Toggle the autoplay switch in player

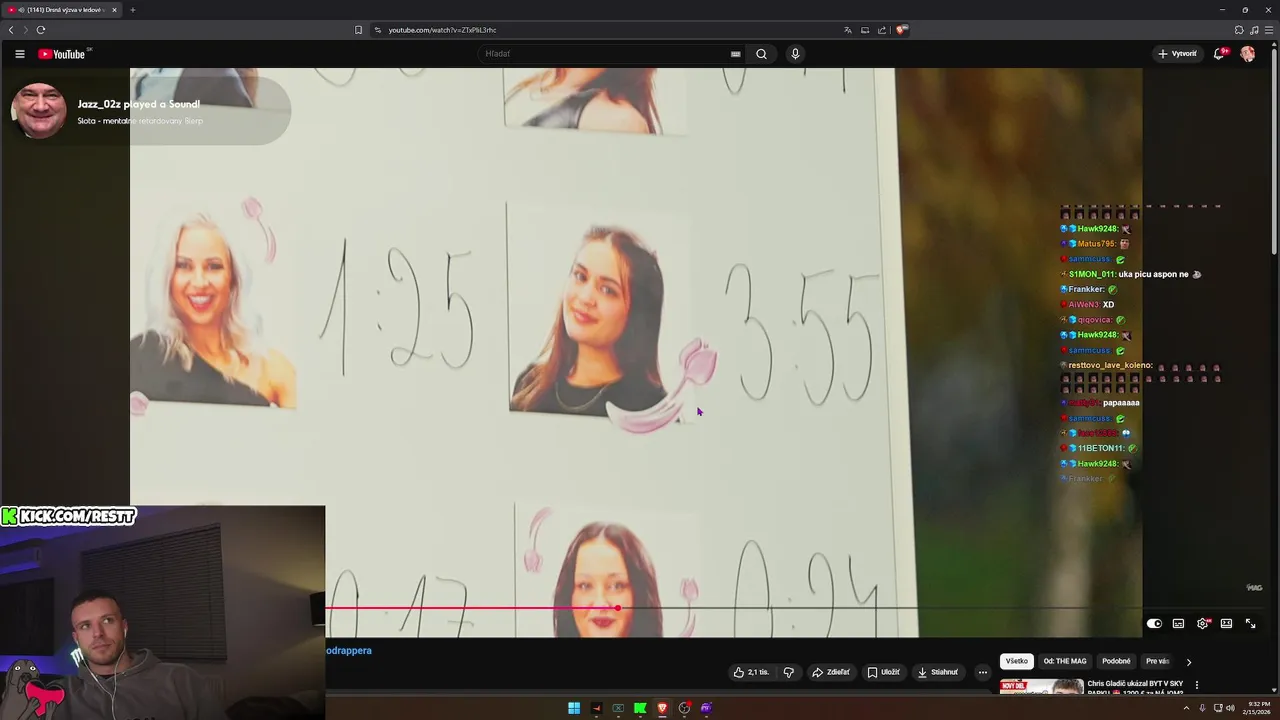point(1154,623)
